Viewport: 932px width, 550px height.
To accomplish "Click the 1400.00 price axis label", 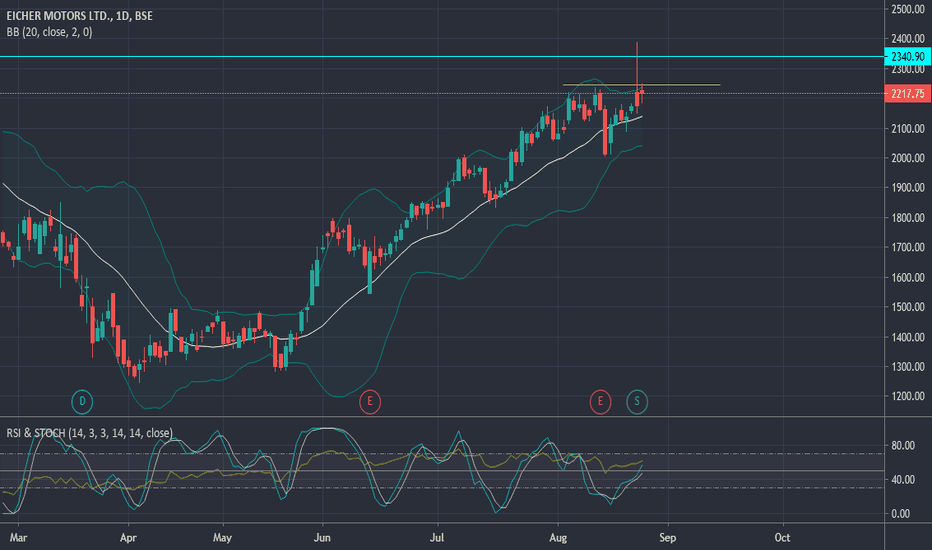I will (908, 337).
